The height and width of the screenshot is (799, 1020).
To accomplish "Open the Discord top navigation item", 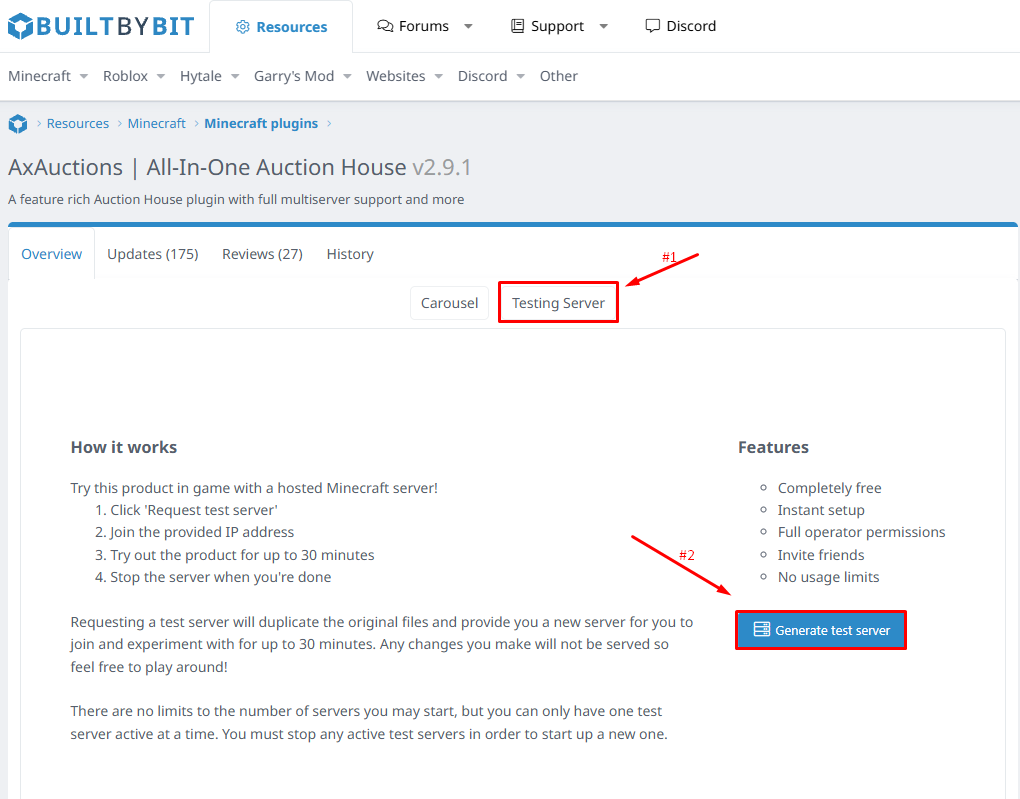I will click(680, 26).
